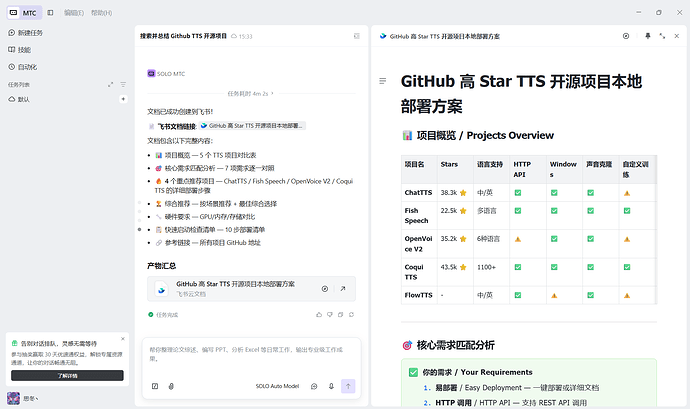Insert a slash command via the slash icon
Viewport: 690px width, 409px height.
click(155, 386)
